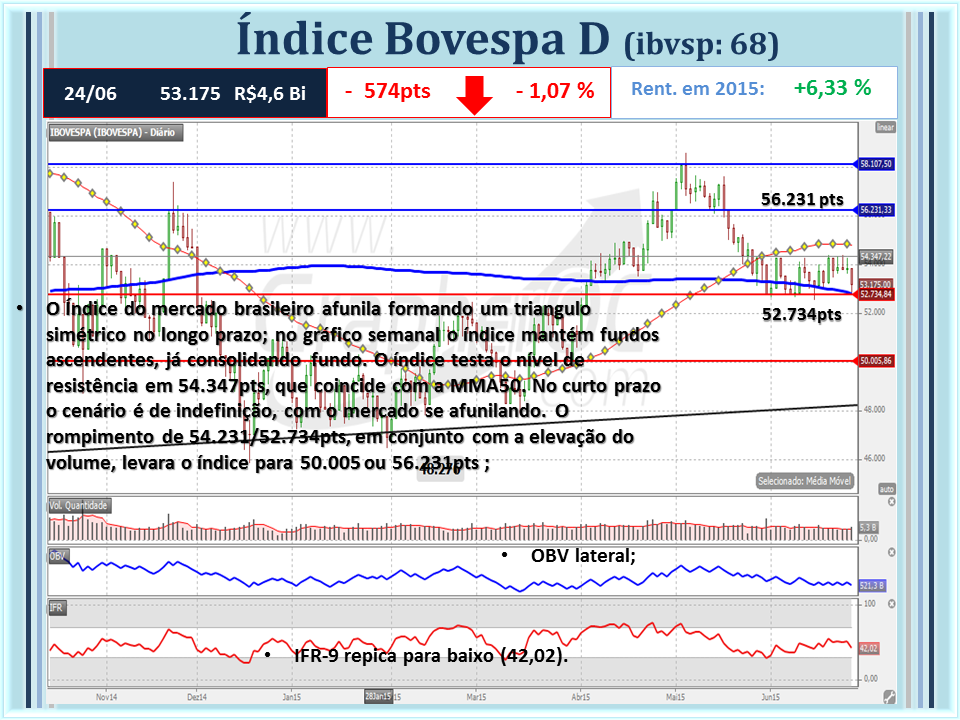This screenshot has height=720, width=960.
Task: Click the Dez14 time axis label
Action: click(197, 697)
